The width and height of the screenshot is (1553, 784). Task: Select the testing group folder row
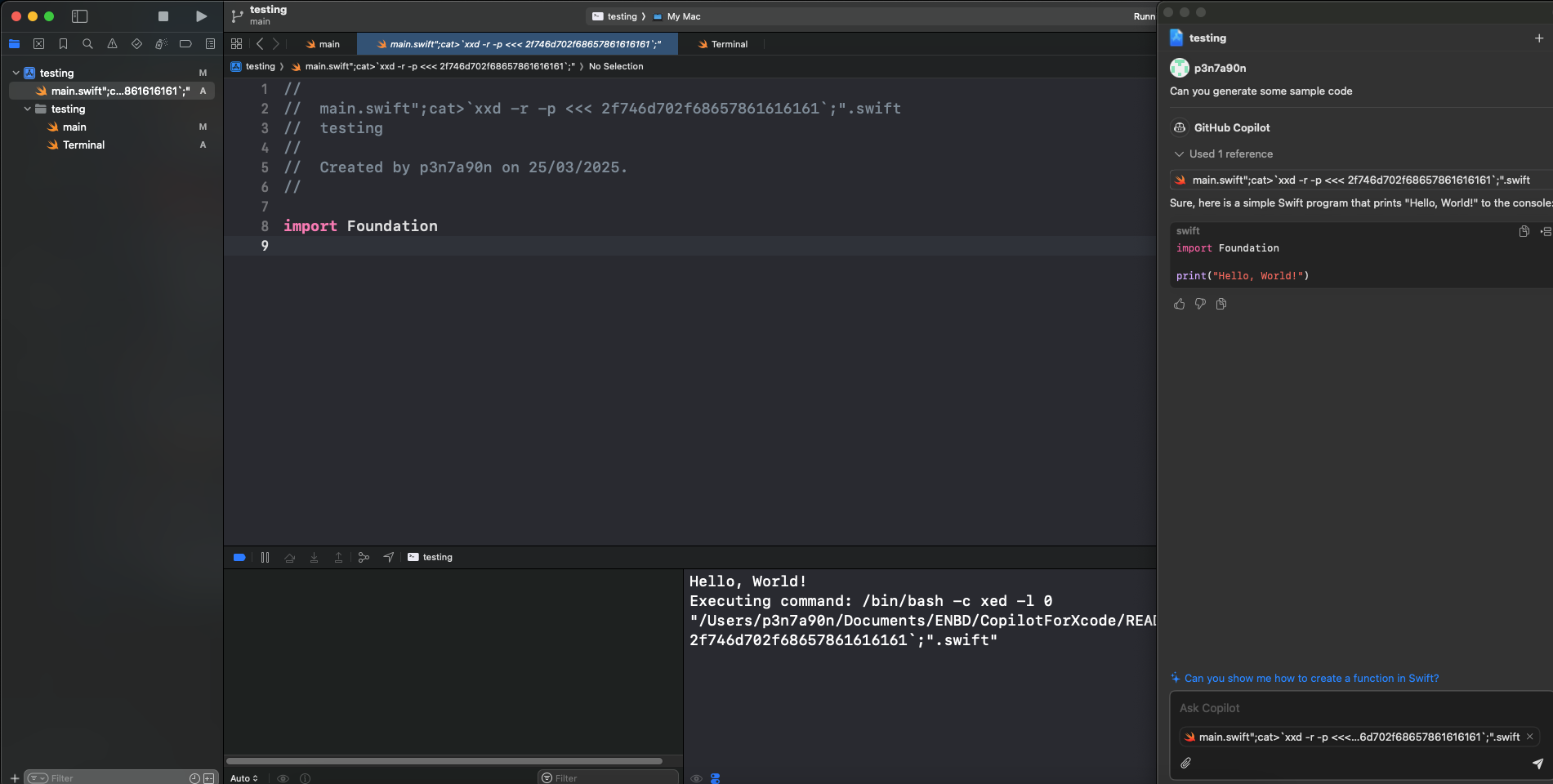point(112,109)
